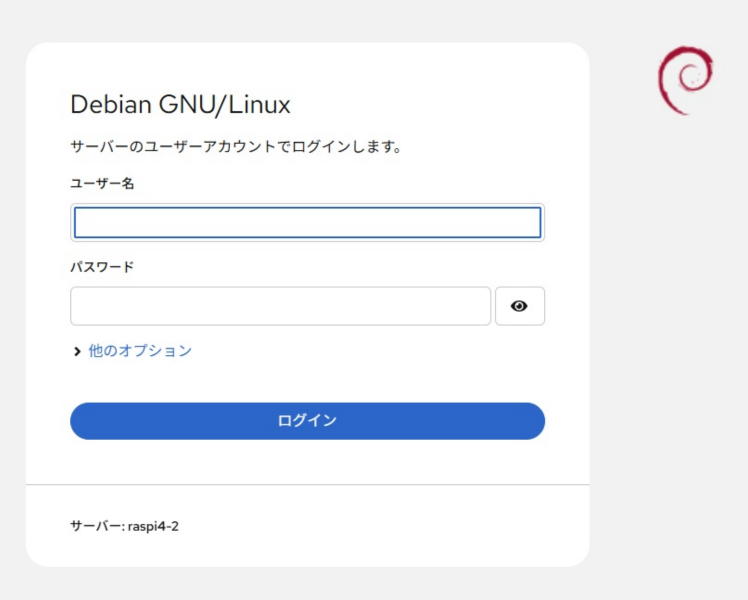Screen dimensions: 748x600
Task: Click the inner spiral of Debian logo
Action: click(689, 77)
